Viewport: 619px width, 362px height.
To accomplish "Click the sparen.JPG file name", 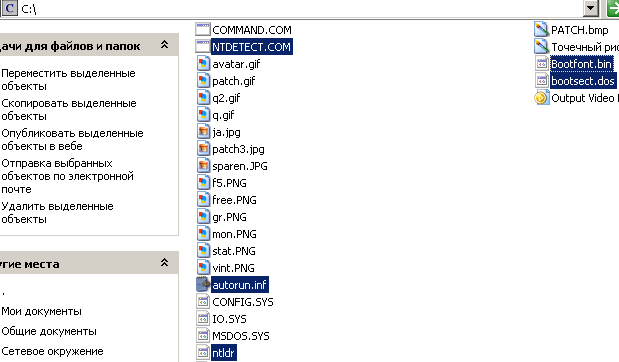I will [240, 166].
